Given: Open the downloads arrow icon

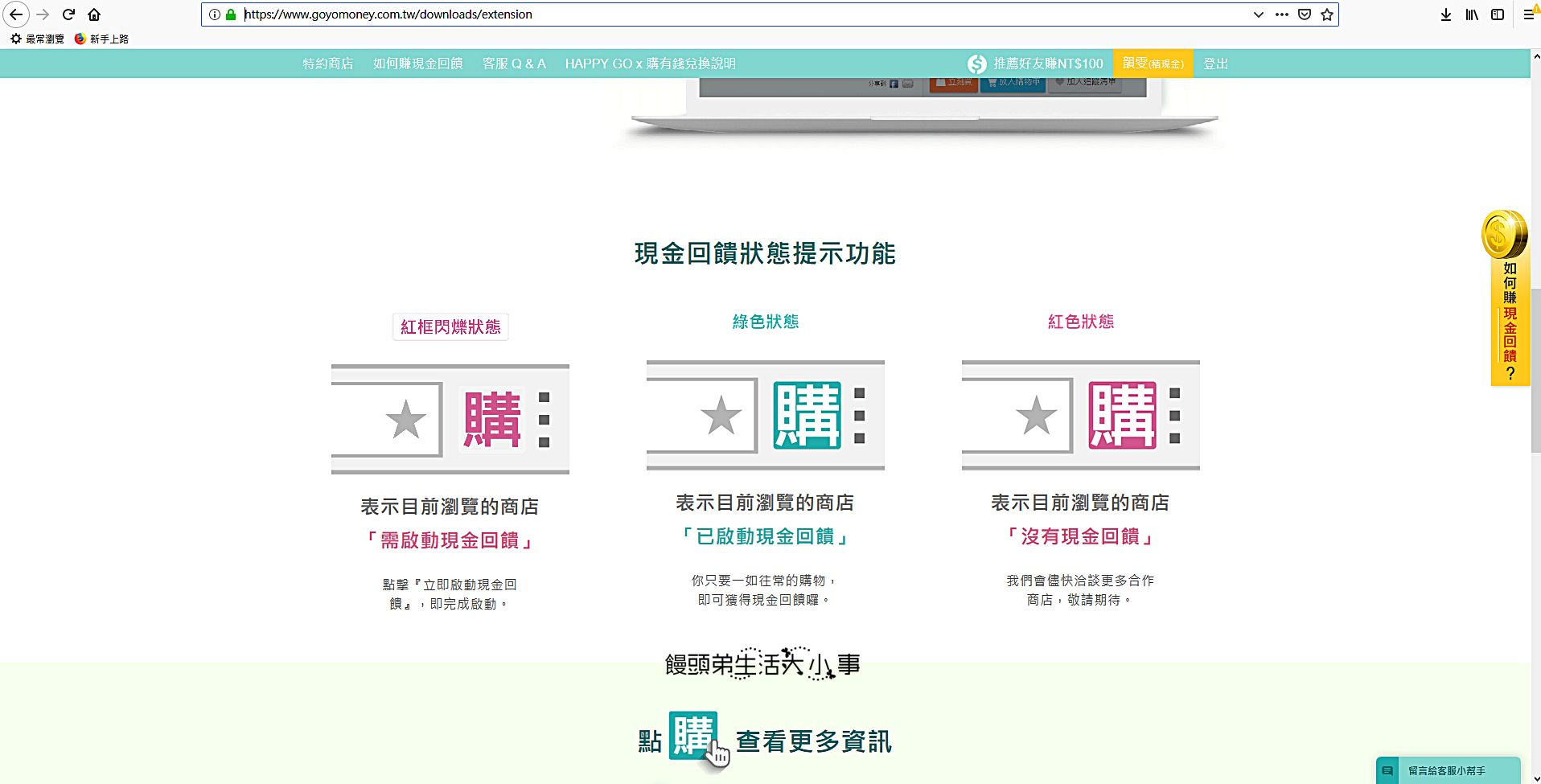Looking at the screenshot, I should point(1445,14).
